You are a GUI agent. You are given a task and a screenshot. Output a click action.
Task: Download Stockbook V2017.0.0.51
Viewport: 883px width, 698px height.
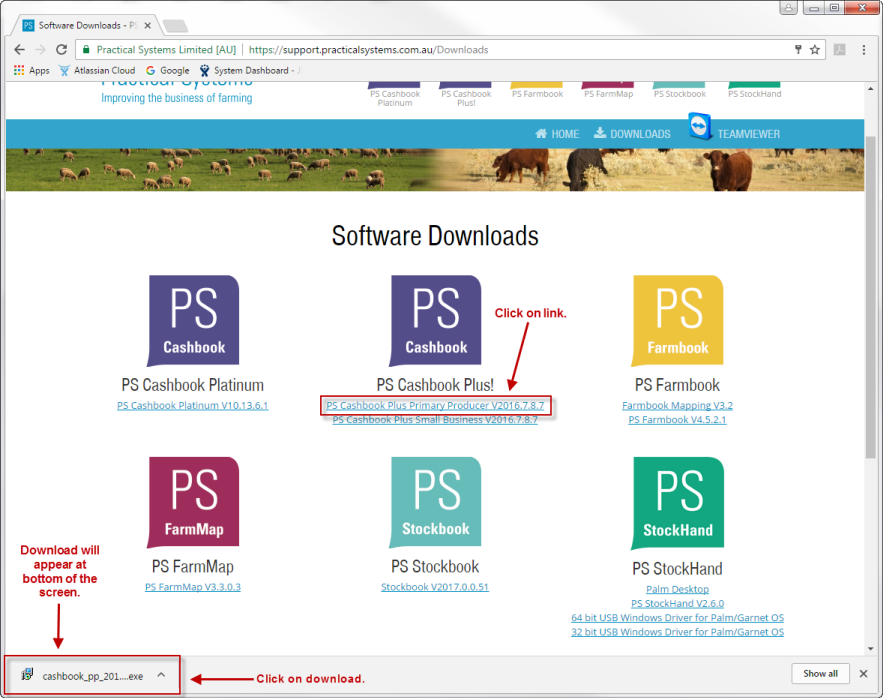point(435,586)
